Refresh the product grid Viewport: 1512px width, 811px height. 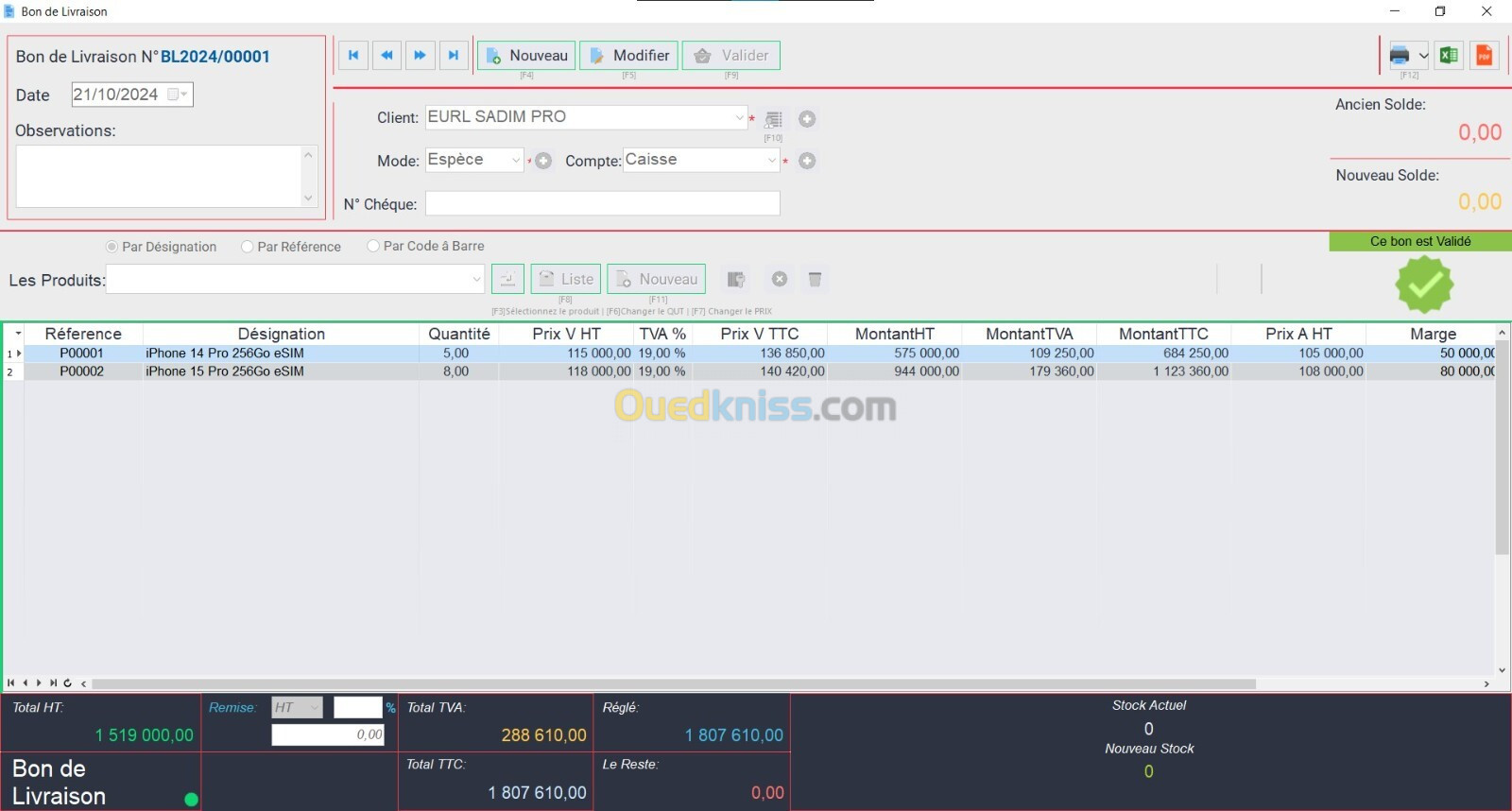(67, 682)
